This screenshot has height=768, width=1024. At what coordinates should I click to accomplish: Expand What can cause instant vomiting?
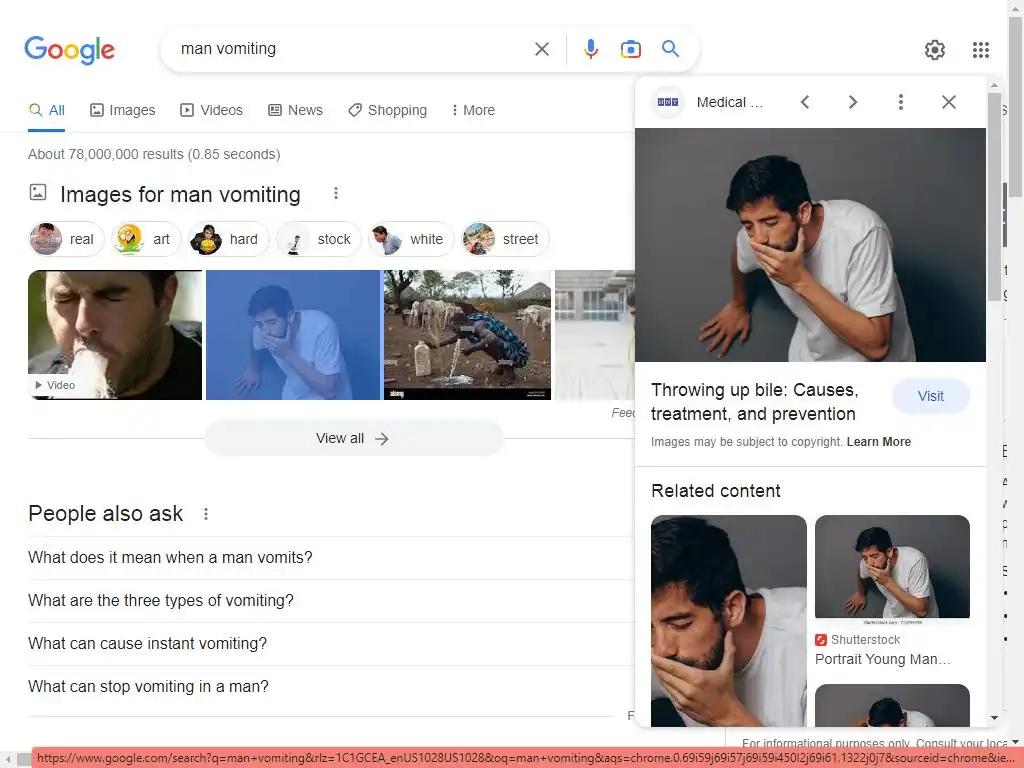[x=330, y=644]
